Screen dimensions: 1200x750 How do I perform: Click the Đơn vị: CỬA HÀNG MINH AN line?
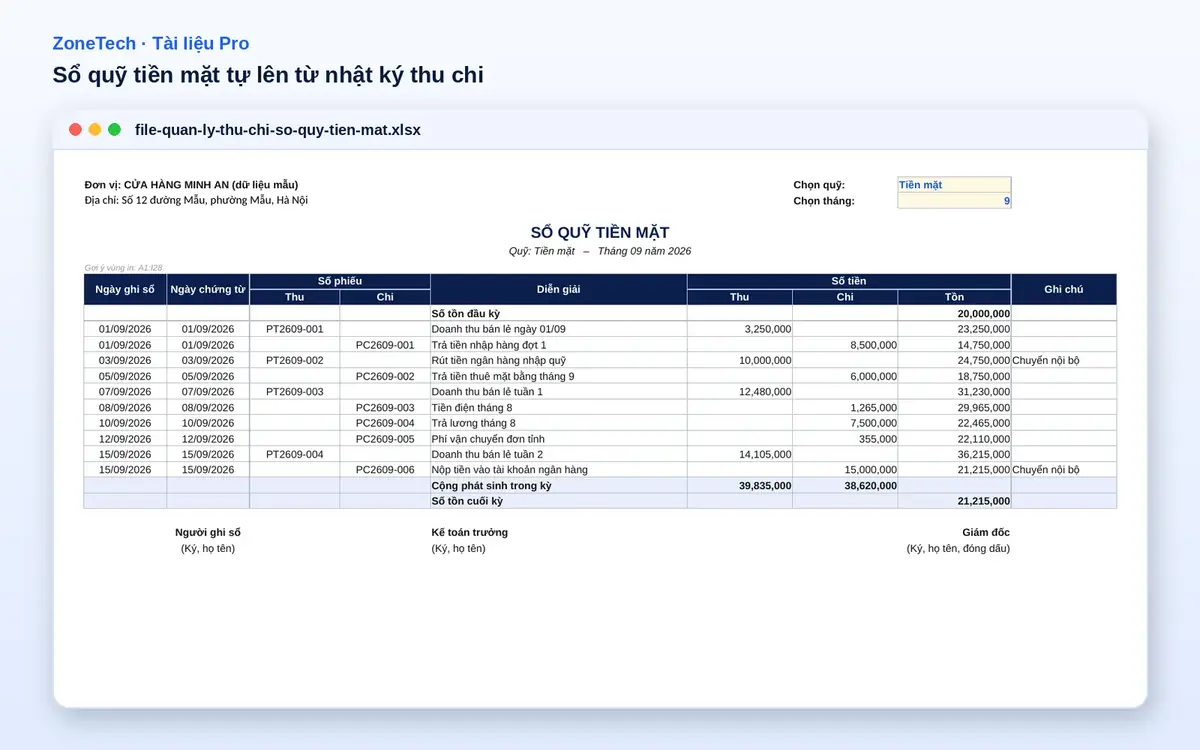tap(191, 185)
